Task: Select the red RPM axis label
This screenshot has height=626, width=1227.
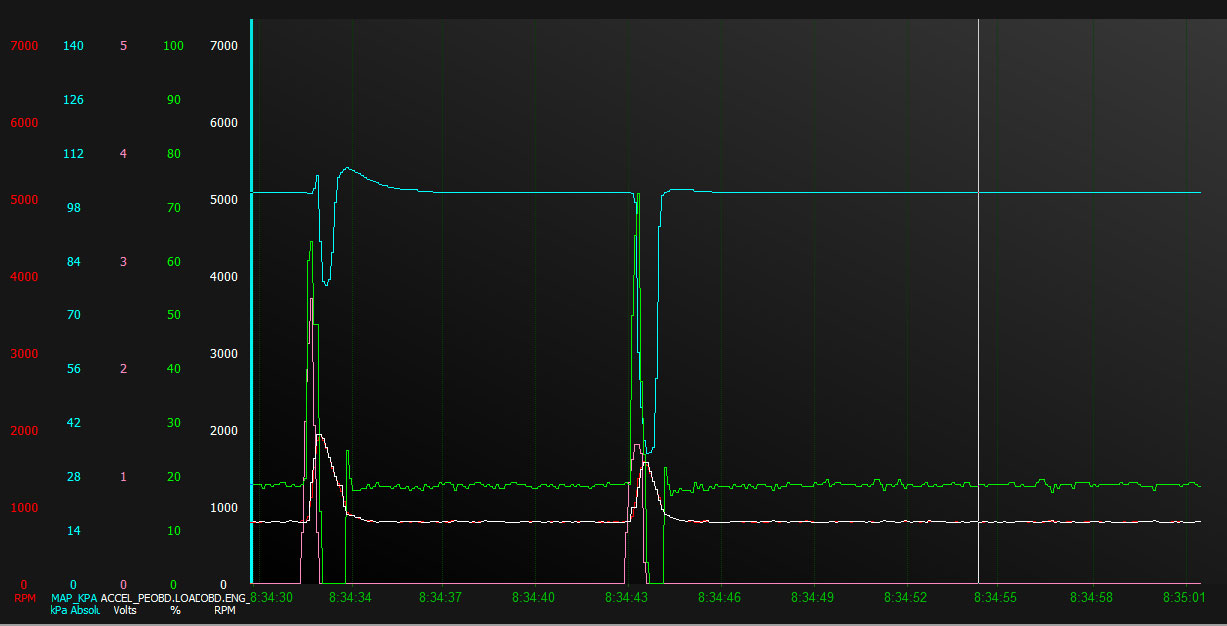Action: pyautogui.click(x=25, y=598)
